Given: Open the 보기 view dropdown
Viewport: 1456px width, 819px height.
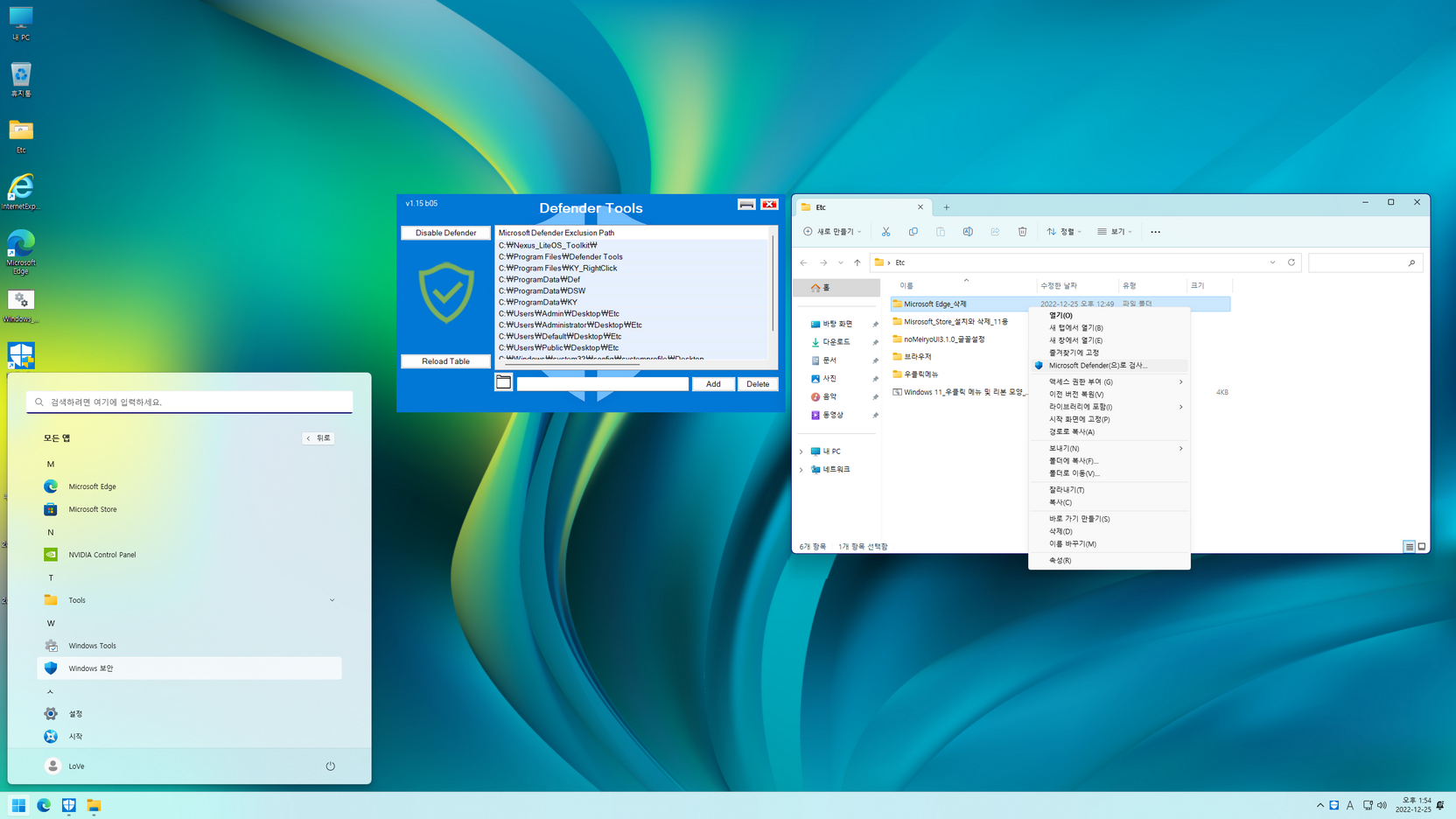Looking at the screenshot, I should point(1115,232).
